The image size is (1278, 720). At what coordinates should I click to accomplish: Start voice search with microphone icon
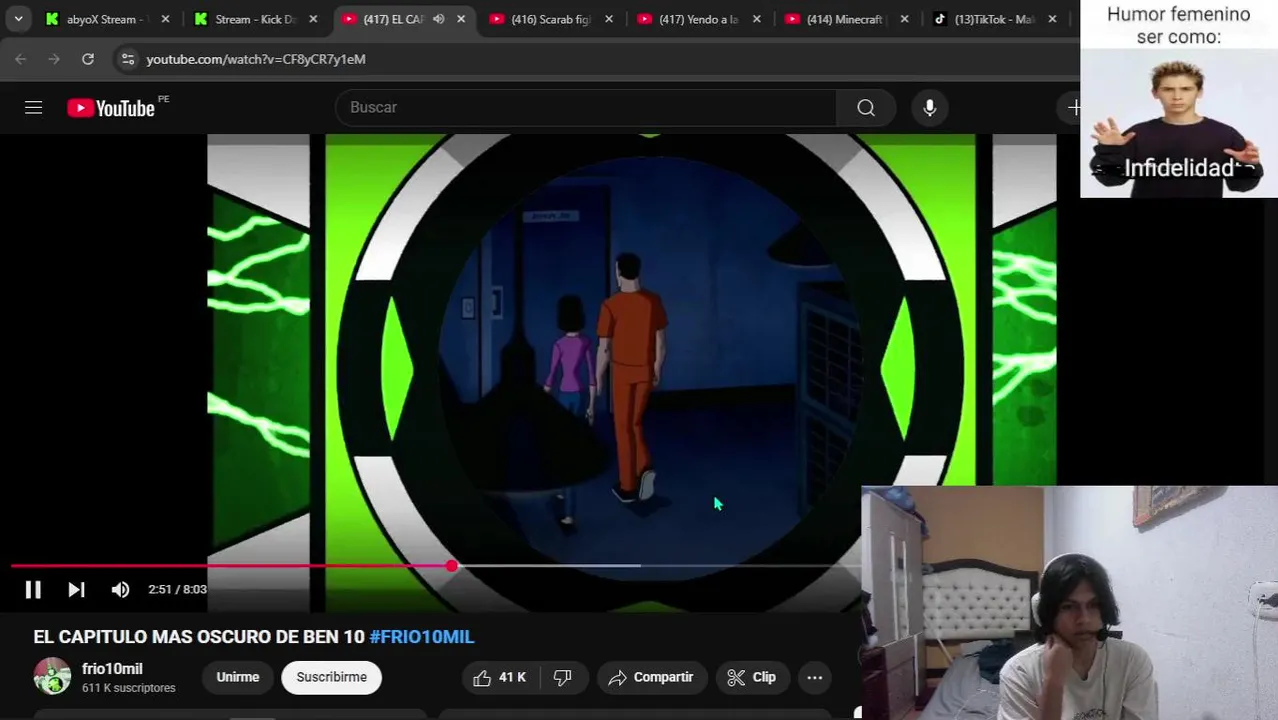pos(930,108)
